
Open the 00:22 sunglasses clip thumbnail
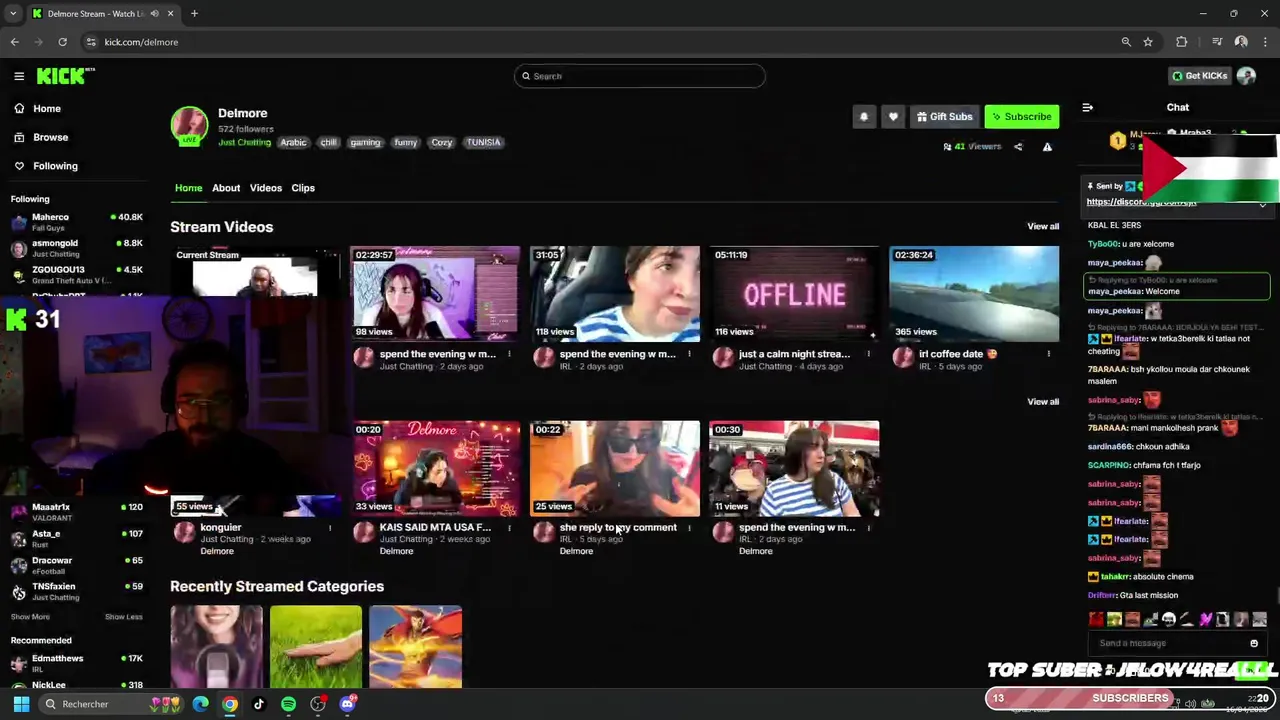click(615, 468)
